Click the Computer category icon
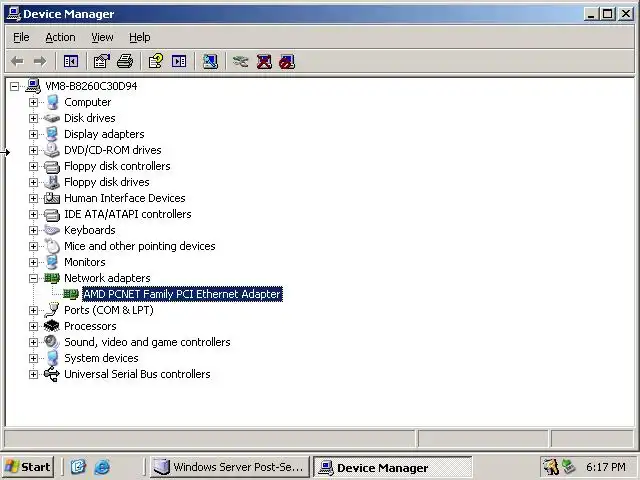 tap(52, 102)
